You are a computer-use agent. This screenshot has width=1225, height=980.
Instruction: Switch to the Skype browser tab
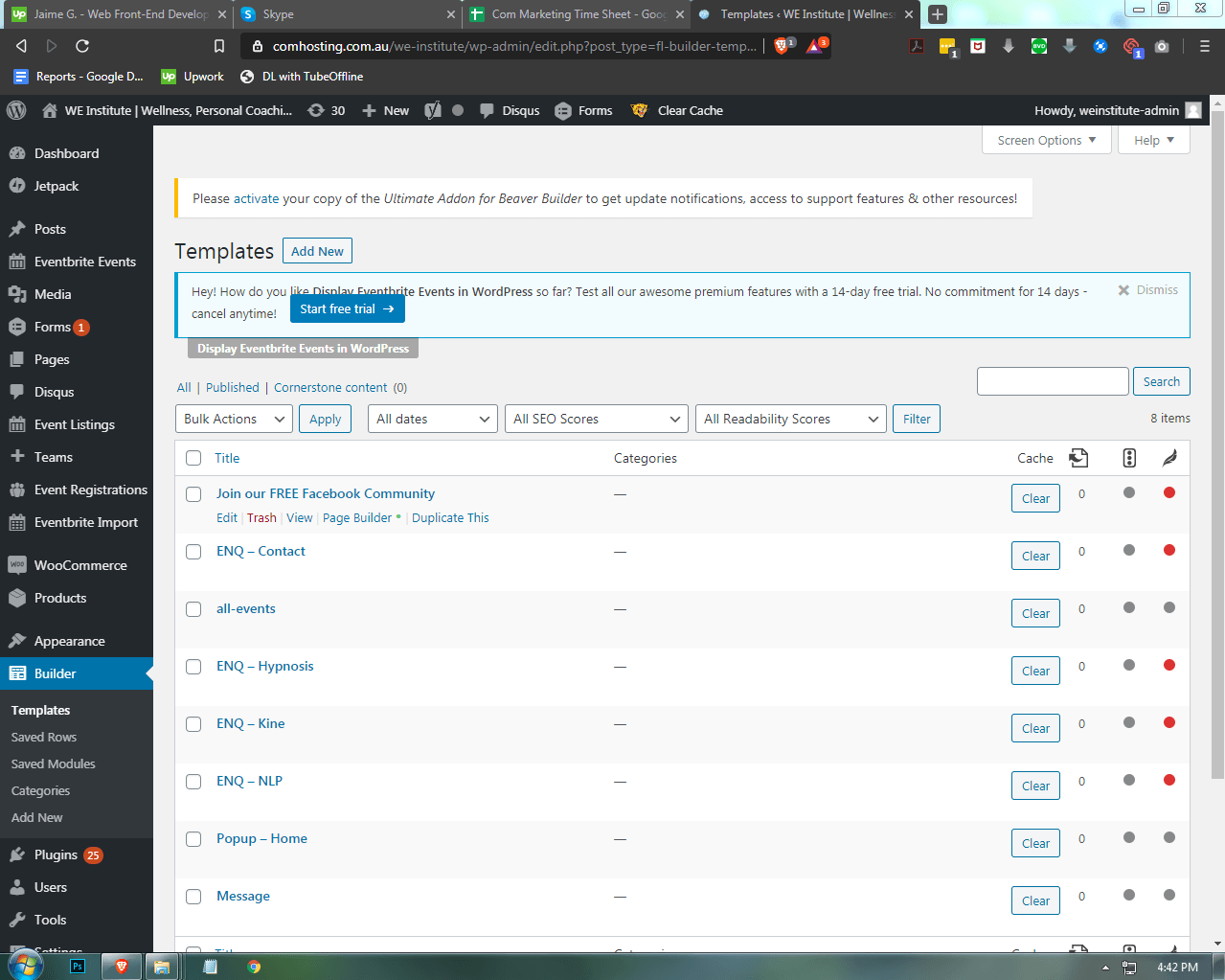[x=348, y=14]
